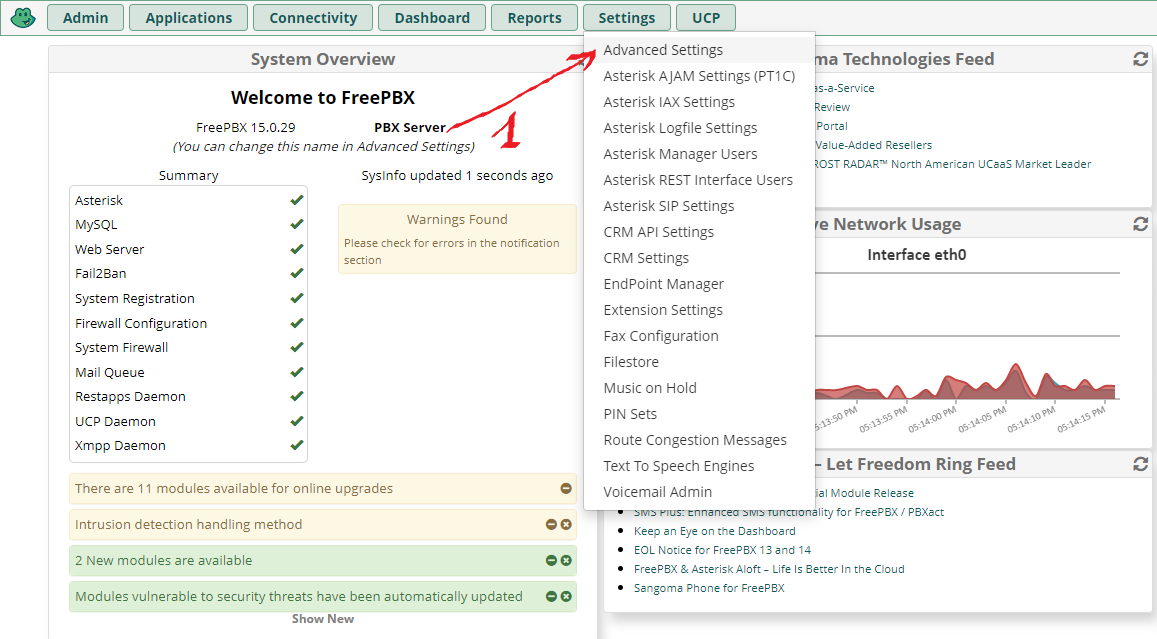The width and height of the screenshot is (1157, 639).
Task: Open Music on Hold settings
Action: (x=699, y=388)
